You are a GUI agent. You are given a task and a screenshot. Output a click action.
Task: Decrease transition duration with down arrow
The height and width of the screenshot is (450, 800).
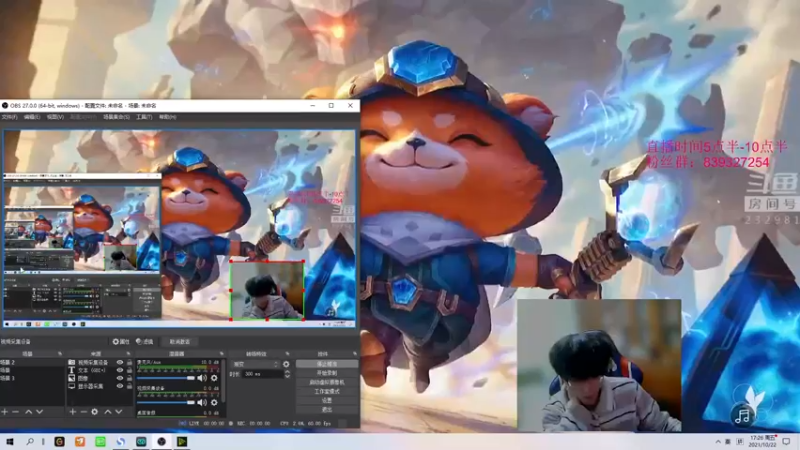click(x=287, y=376)
